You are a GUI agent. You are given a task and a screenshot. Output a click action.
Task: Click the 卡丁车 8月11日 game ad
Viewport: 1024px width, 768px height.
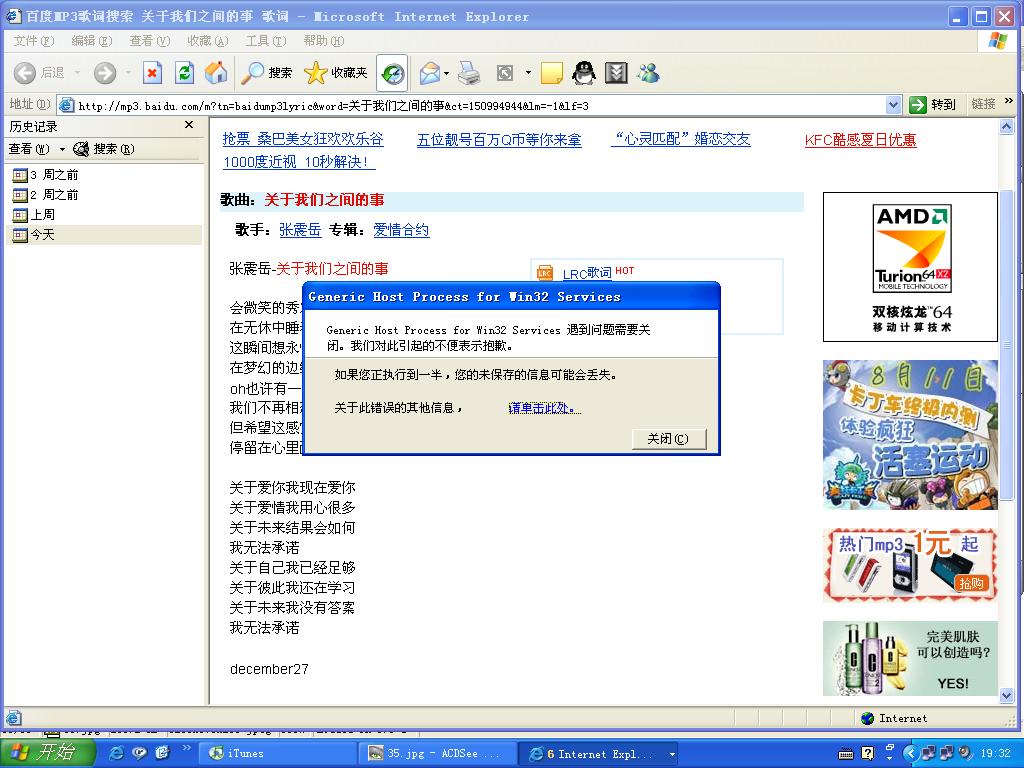pyautogui.click(x=910, y=435)
